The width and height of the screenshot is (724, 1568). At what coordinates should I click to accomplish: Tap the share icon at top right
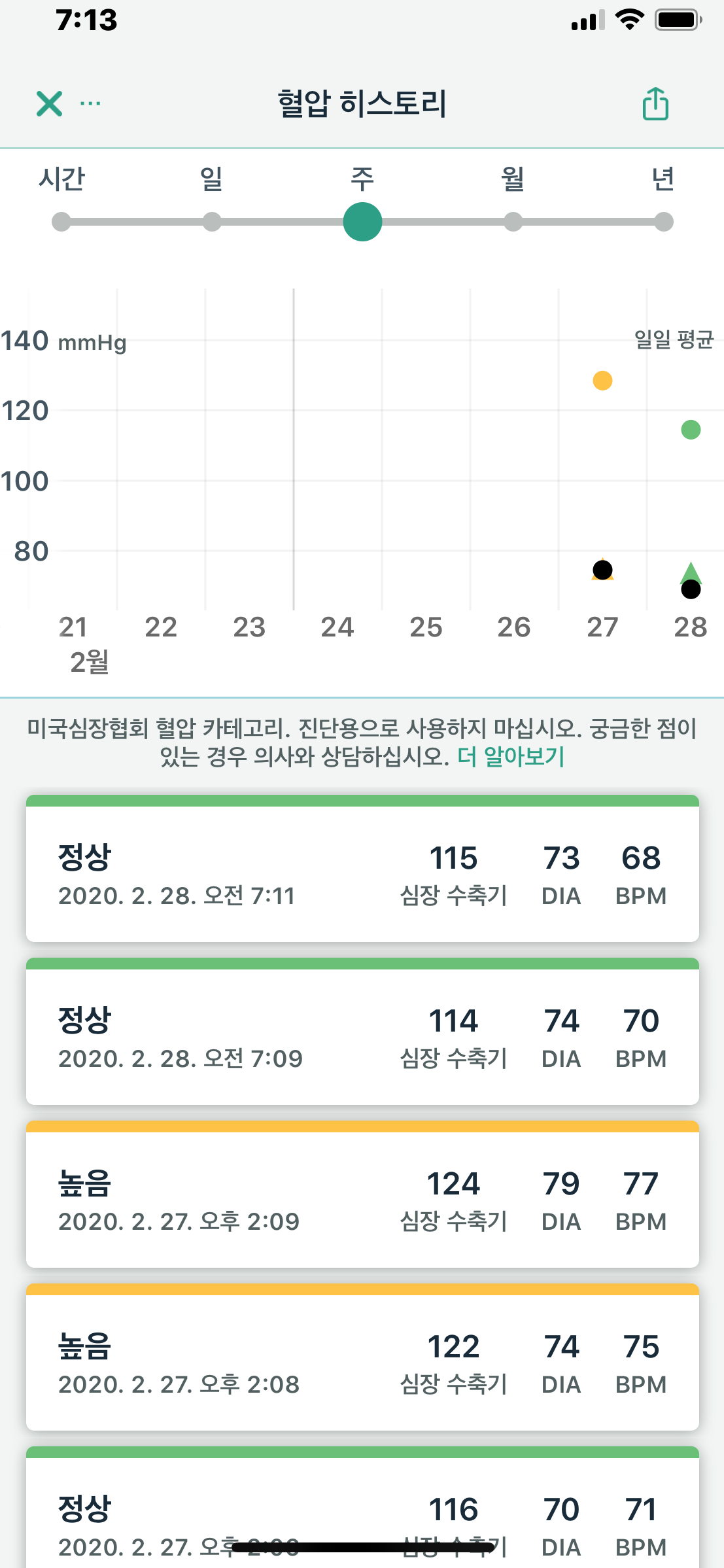coord(655,103)
